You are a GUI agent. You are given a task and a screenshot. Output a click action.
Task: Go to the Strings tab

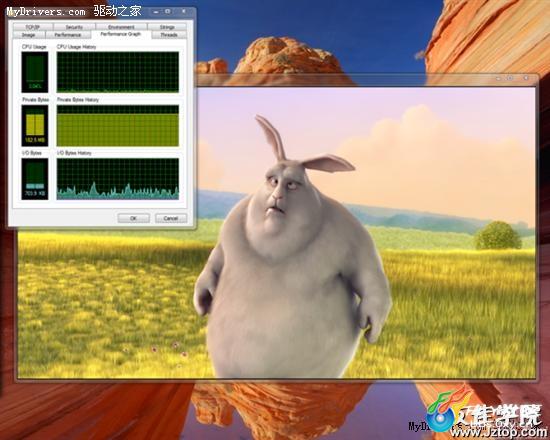[167, 27]
